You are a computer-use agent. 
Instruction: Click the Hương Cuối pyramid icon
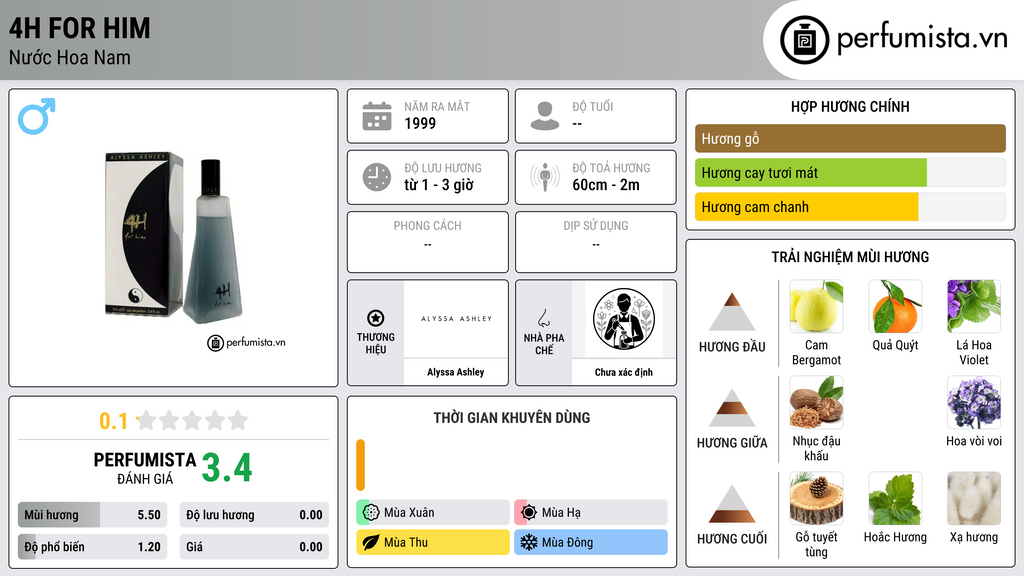tap(732, 504)
